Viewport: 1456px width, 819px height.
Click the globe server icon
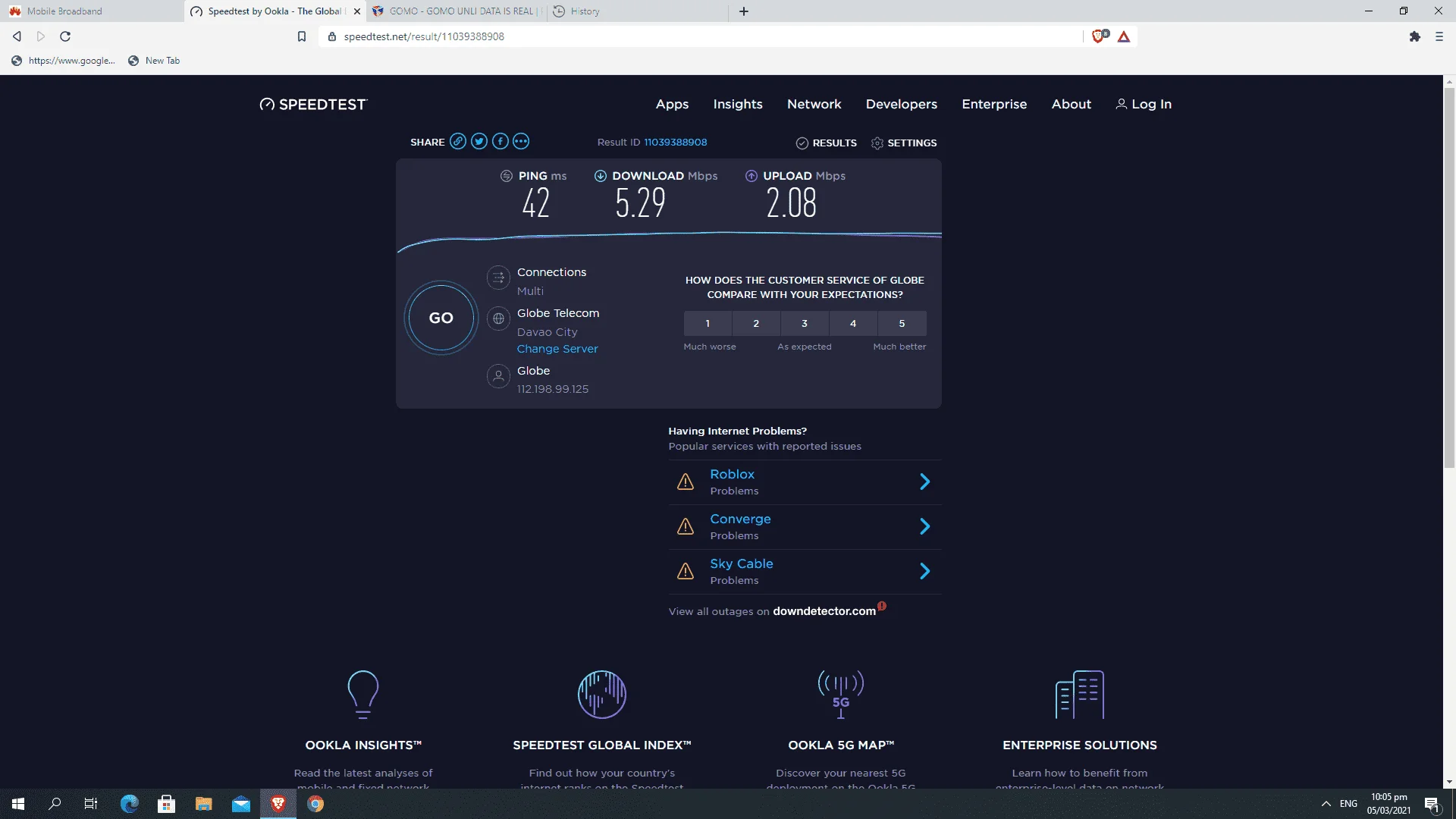pos(498,319)
